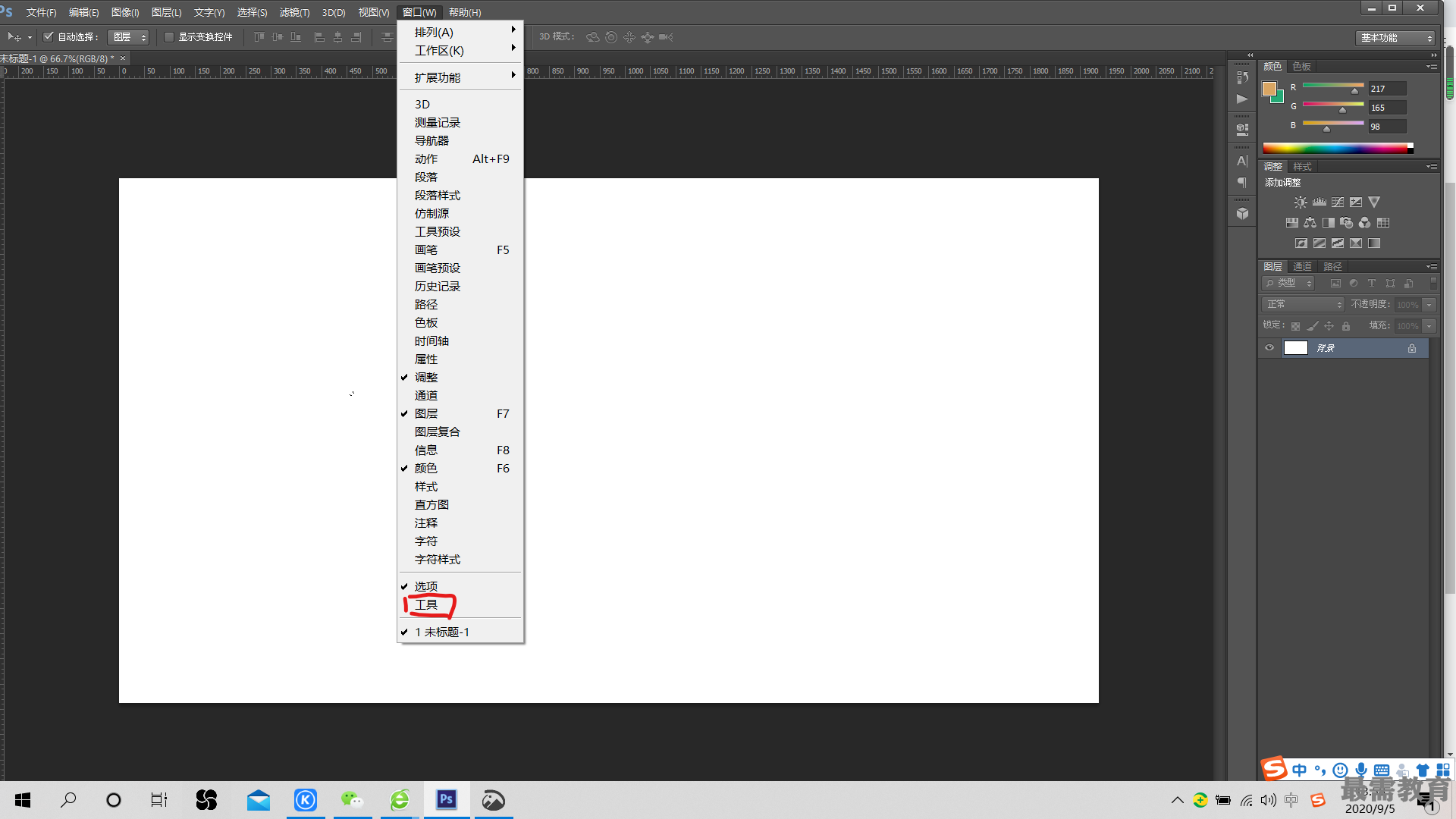Pick a color from the spectrum ramp

click(1338, 148)
